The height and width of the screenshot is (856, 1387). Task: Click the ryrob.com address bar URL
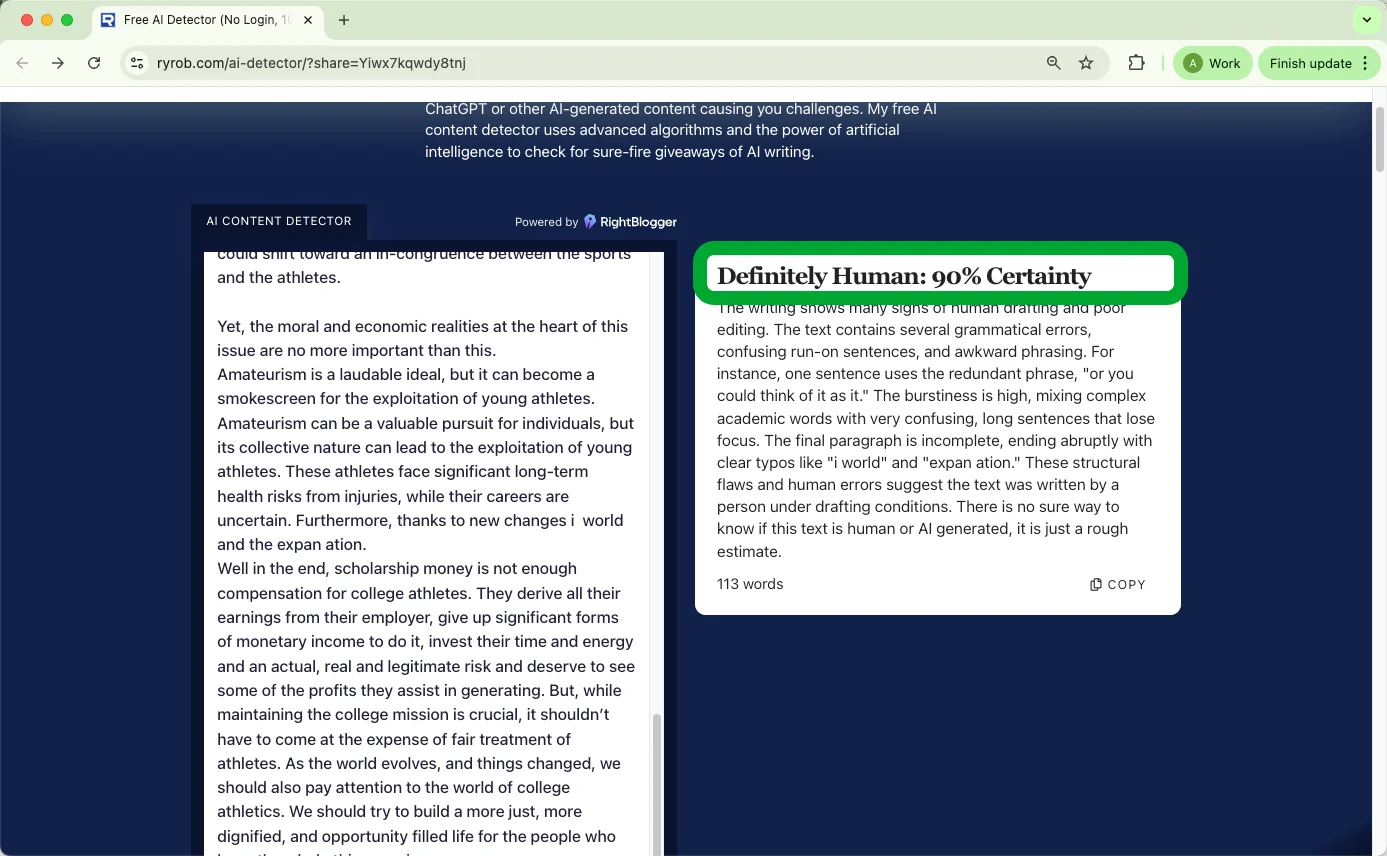[x=311, y=63]
